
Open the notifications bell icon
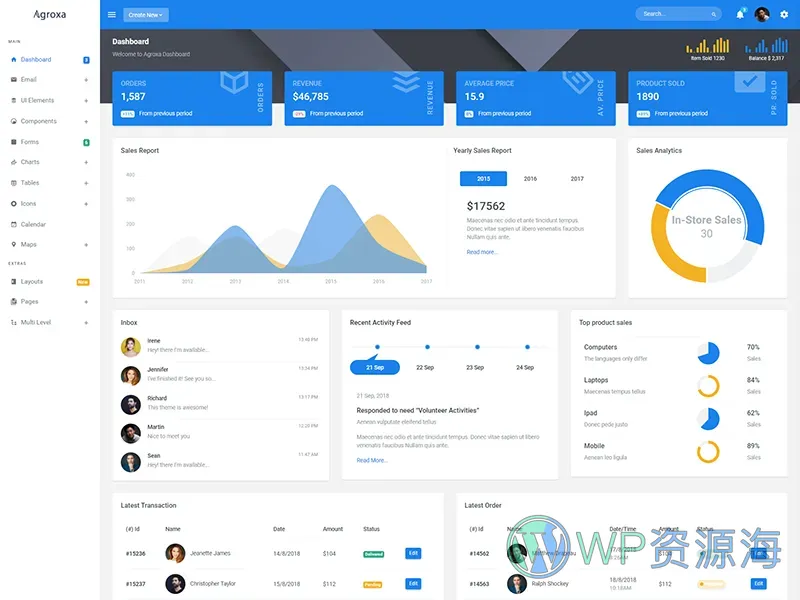pos(740,14)
